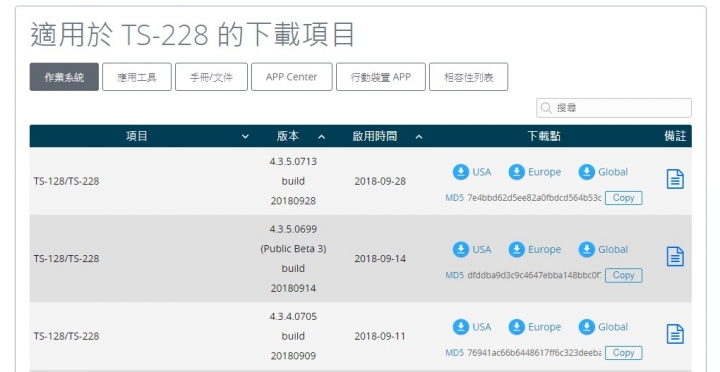Viewport: 720px width, 372px height.
Task: Click into the 搜尋 search field
Action: [614, 108]
